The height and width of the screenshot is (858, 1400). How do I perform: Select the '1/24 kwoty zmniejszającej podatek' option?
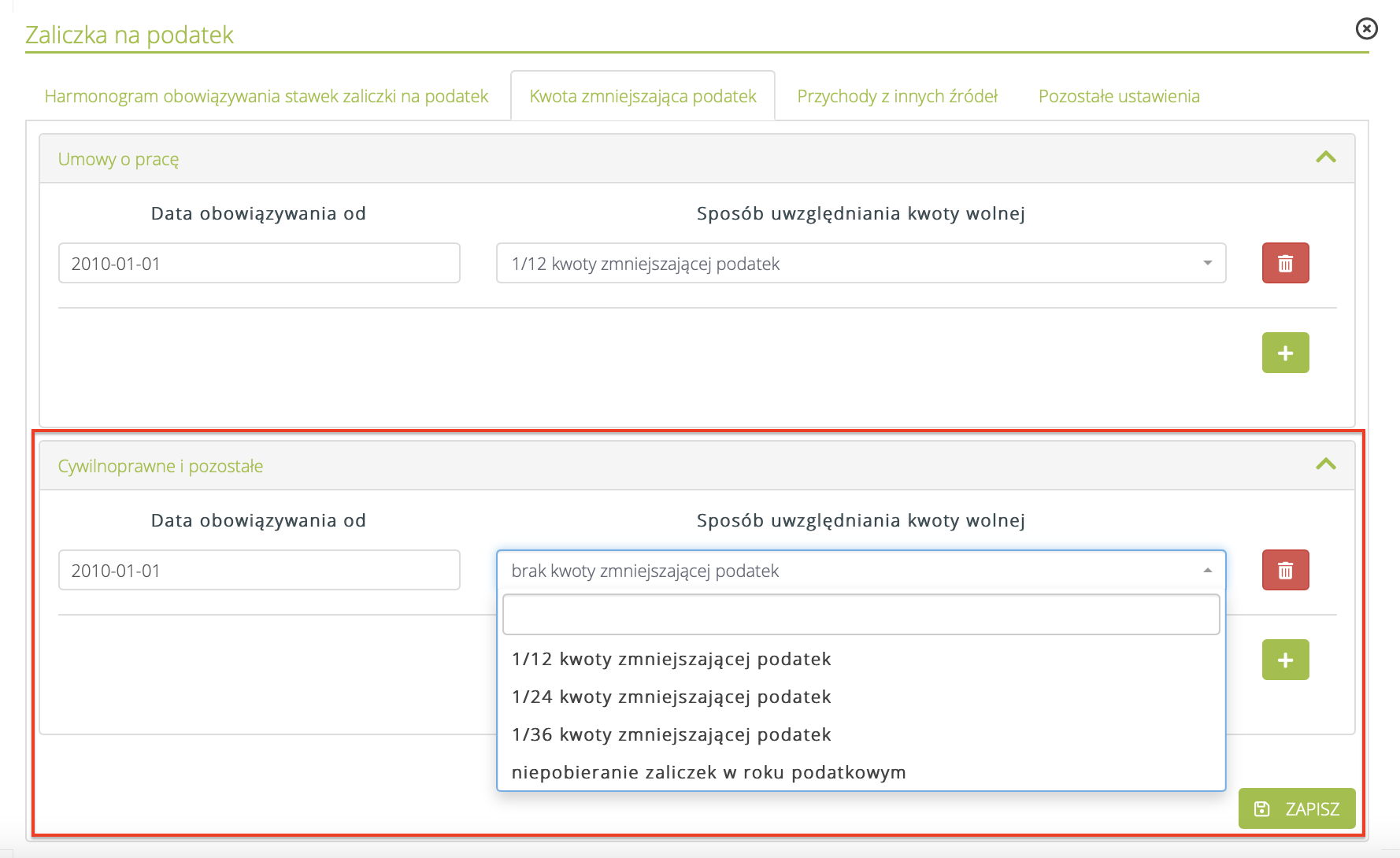[671, 697]
